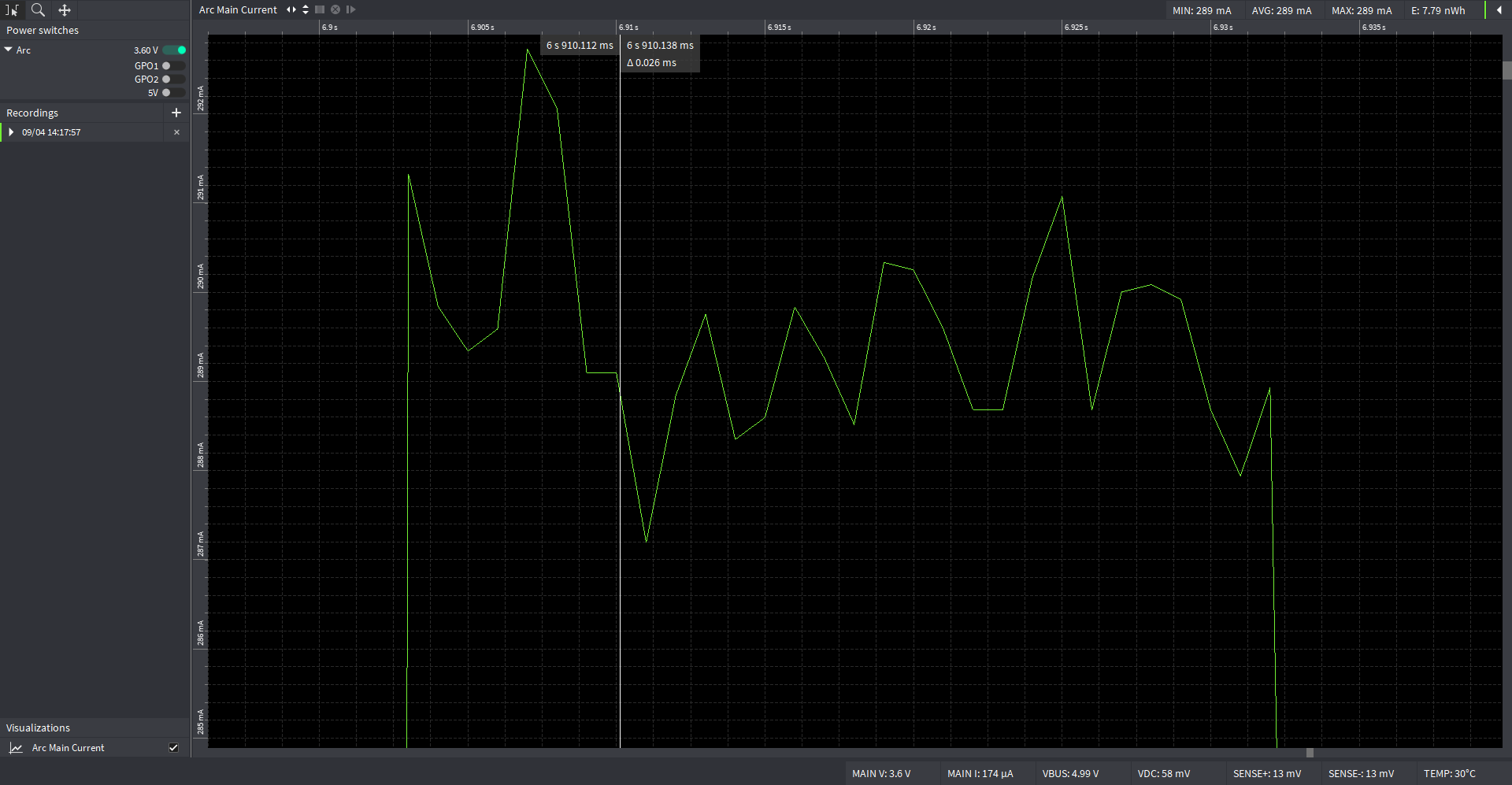Viewport: 1512px width, 785px height.
Task: Expand the 09/04 14:17:57 recording
Action: 11,132
